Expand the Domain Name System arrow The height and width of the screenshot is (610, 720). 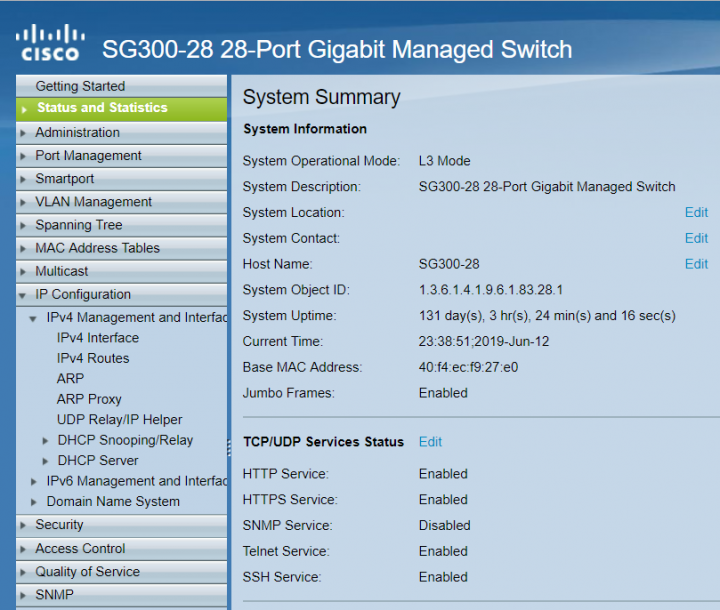tap(34, 503)
